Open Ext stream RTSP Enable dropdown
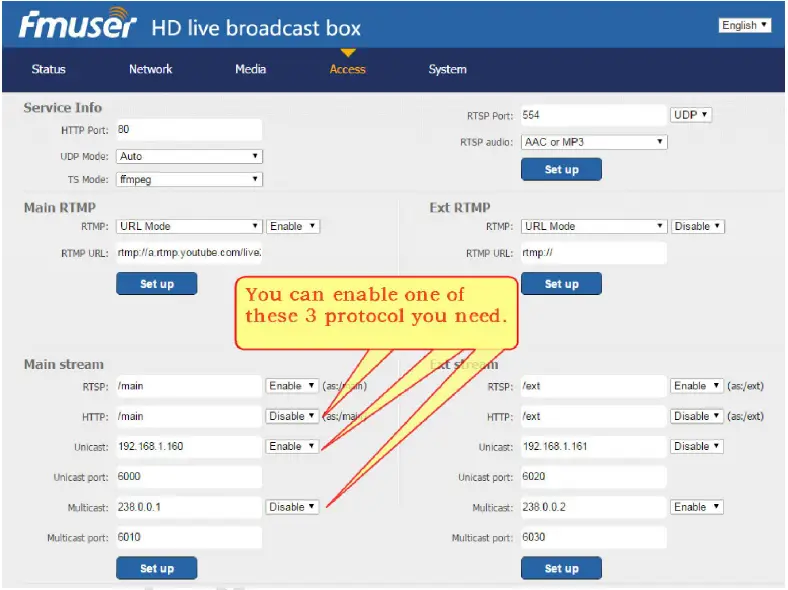The image size is (788, 590). 697,386
